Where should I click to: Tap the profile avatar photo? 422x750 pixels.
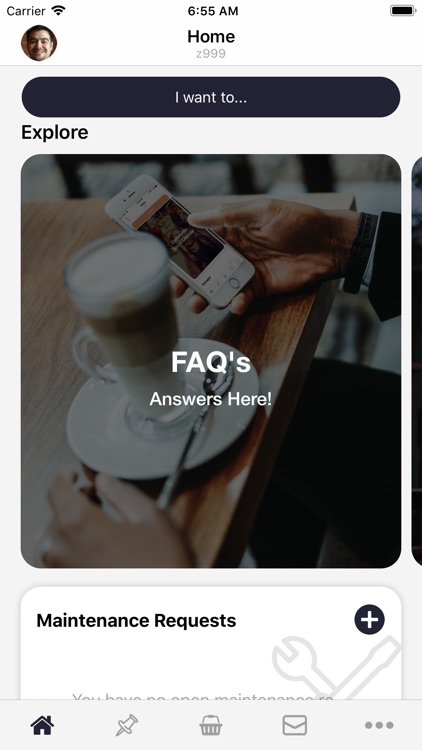pos(39,43)
